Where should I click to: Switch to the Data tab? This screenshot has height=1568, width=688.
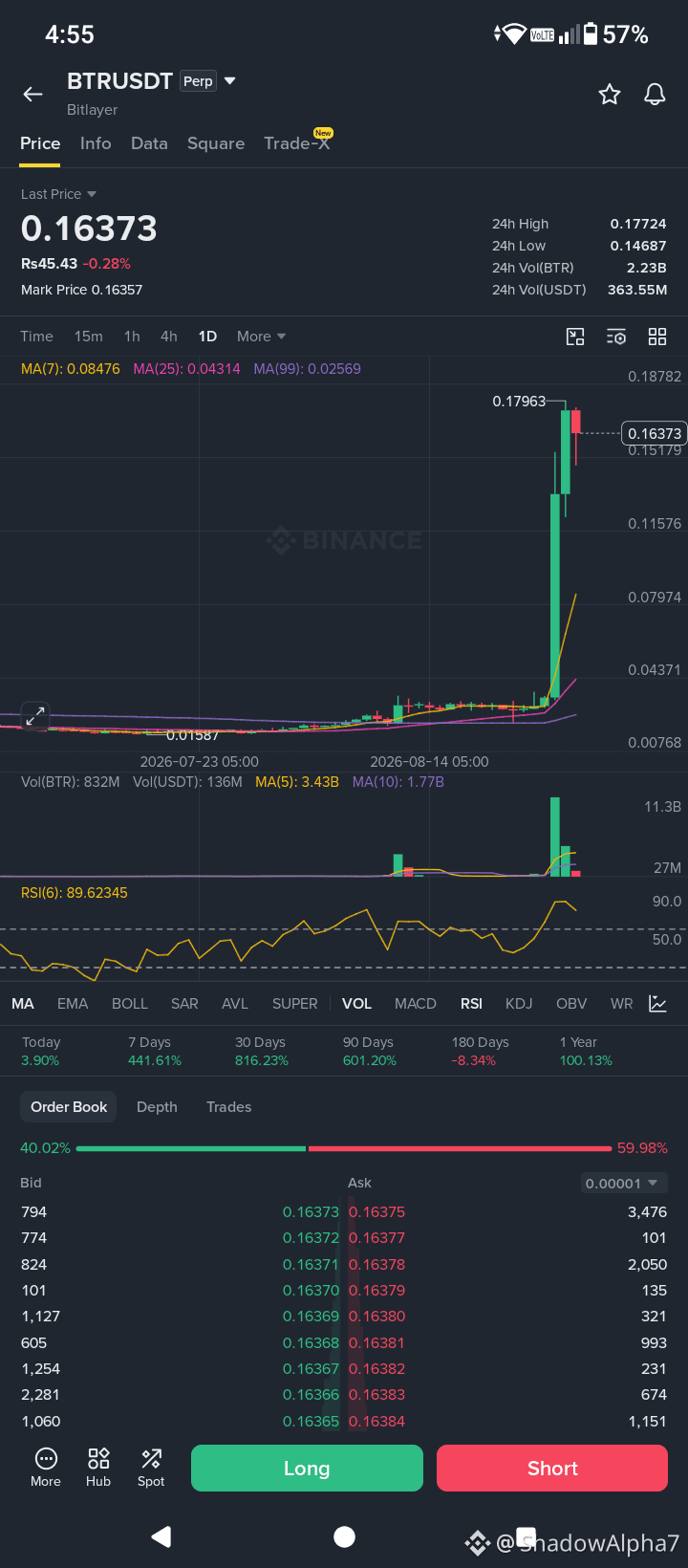[x=149, y=143]
